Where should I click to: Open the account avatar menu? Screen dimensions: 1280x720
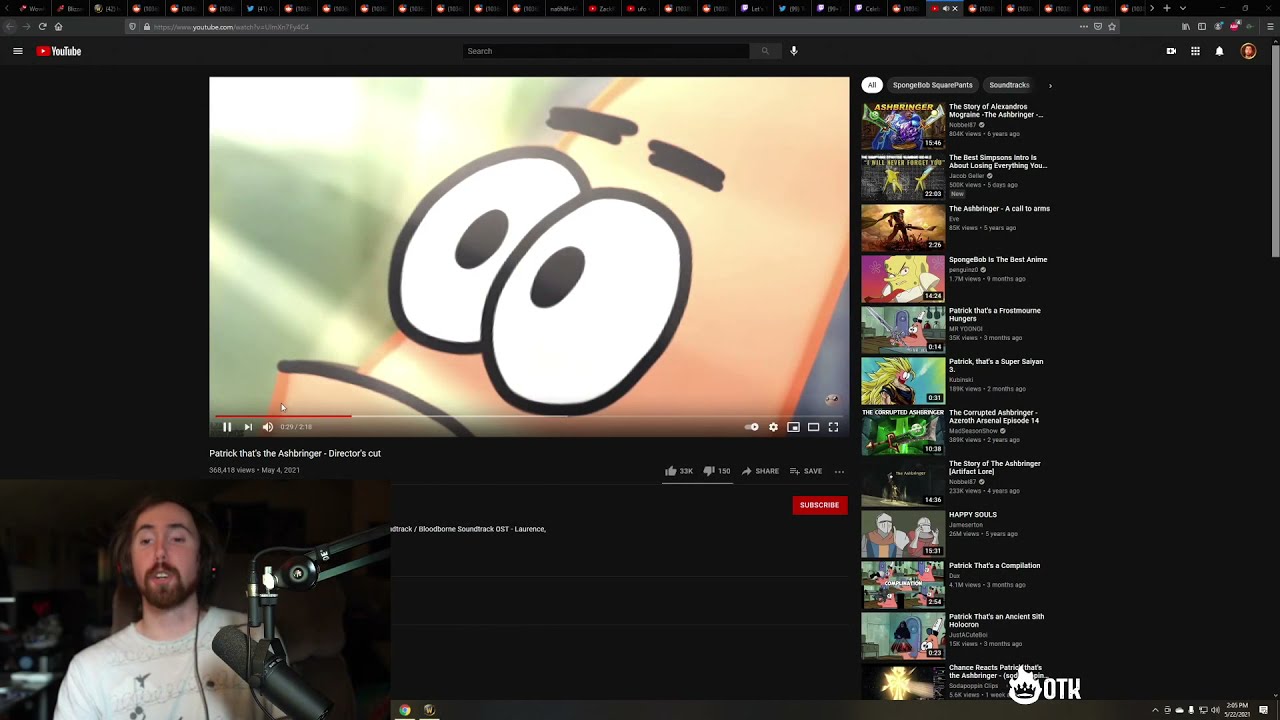[x=1248, y=51]
